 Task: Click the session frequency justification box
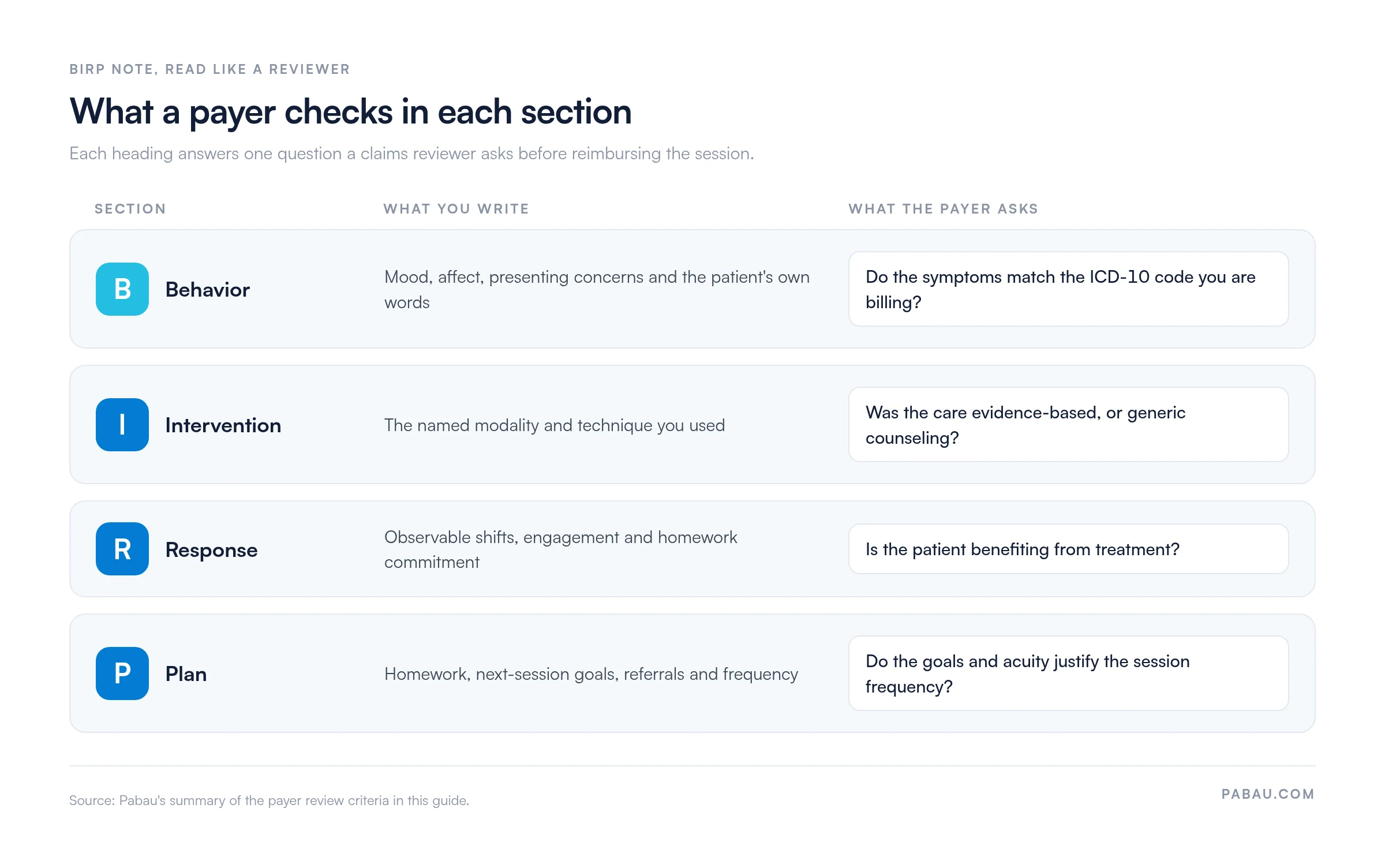(x=1068, y=674)
